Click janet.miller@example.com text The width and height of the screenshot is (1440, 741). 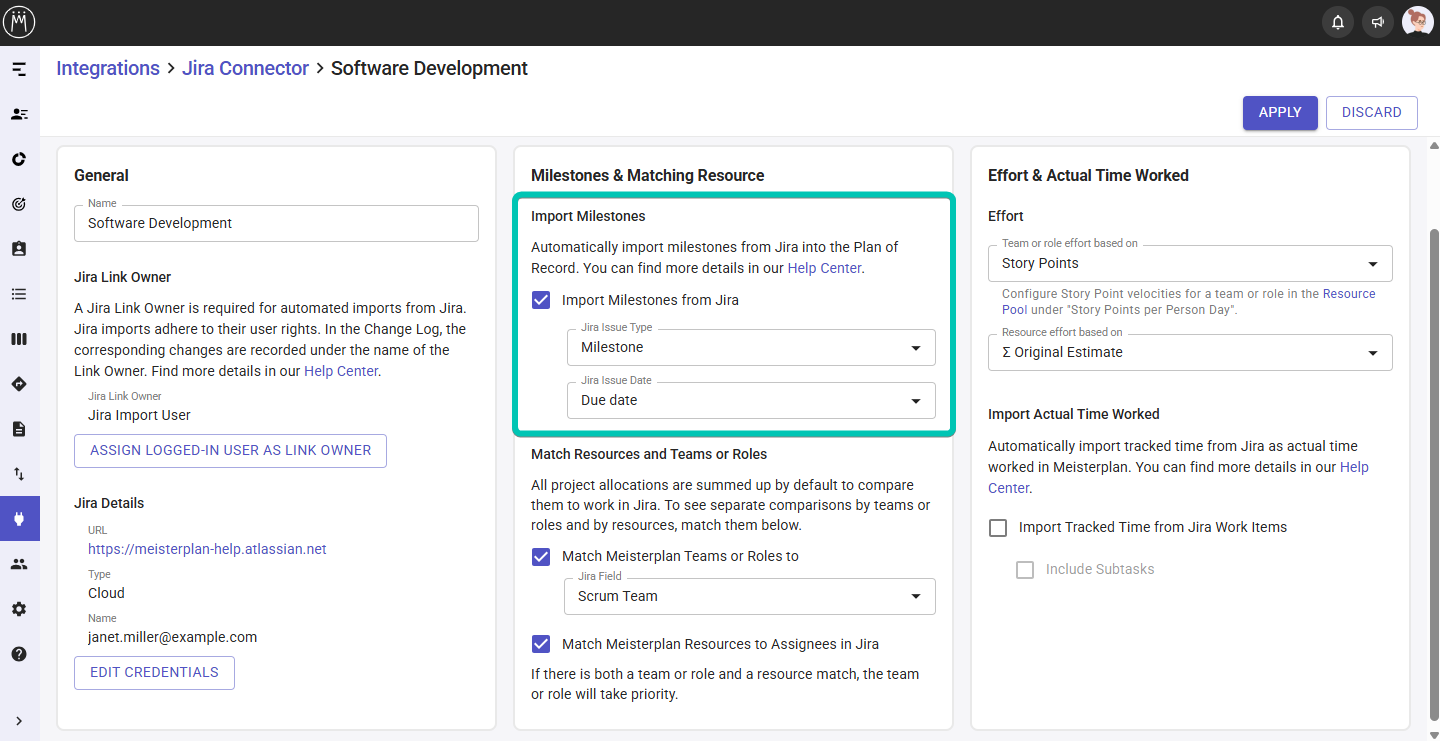173,637
